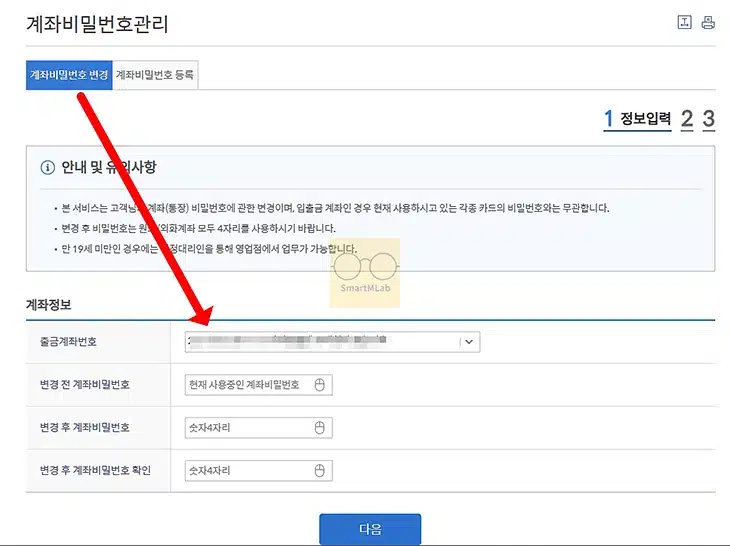The height and width of the screenshot is (546, 730).
Task: Focus the 변경 전 계좌비밀번호 input field
Action: (x=247, y=385)
